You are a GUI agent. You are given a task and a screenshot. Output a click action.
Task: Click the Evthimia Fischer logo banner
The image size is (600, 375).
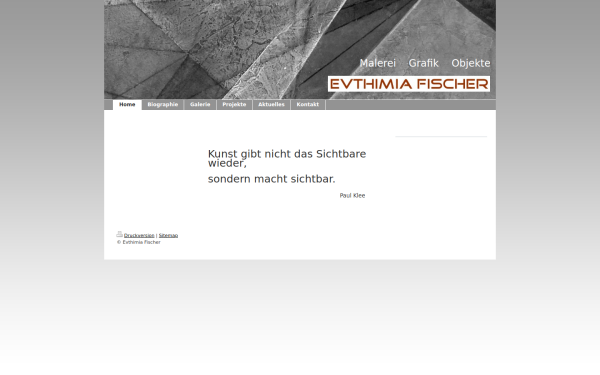409,84
